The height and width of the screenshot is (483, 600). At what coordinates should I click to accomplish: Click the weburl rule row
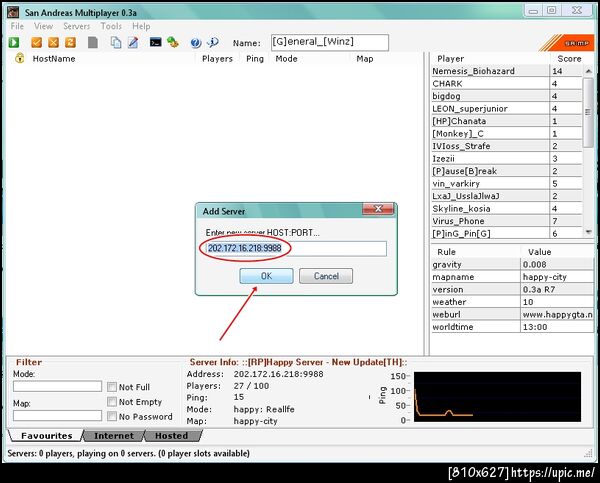tap(513, 314)
